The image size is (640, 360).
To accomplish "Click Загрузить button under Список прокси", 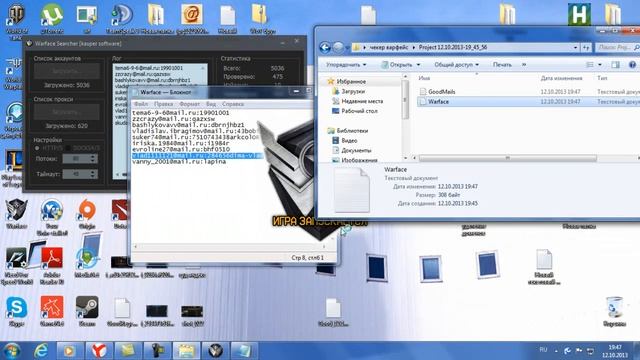I will click(67, 111).
